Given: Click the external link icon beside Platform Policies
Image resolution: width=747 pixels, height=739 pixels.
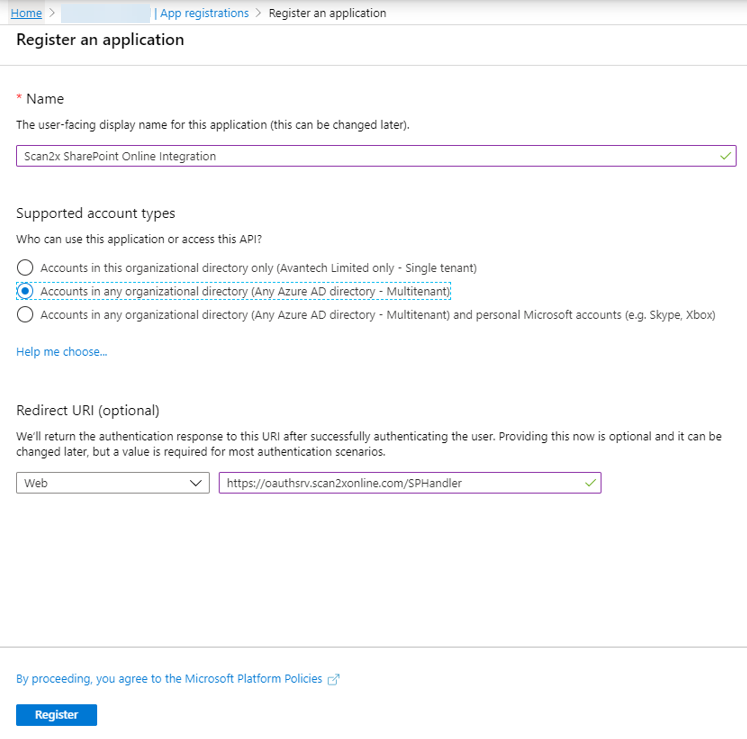Looking at the screenshot, I should [334, 679].
